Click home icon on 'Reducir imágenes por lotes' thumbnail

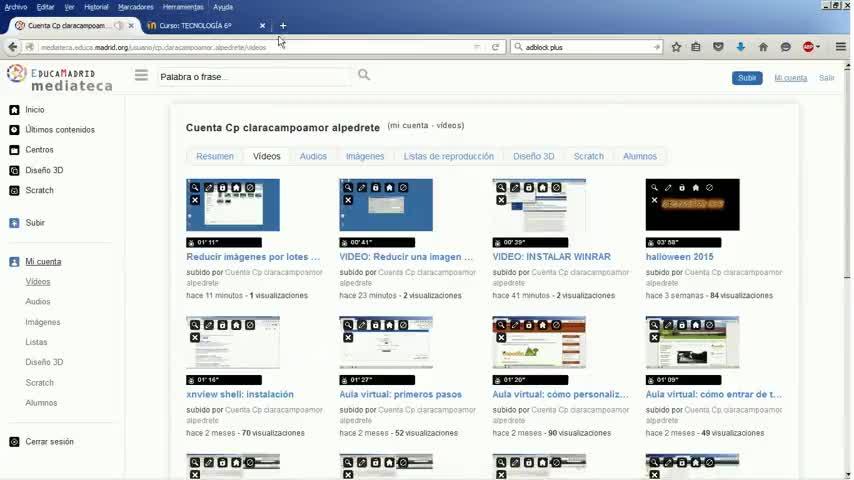(236, 187)
